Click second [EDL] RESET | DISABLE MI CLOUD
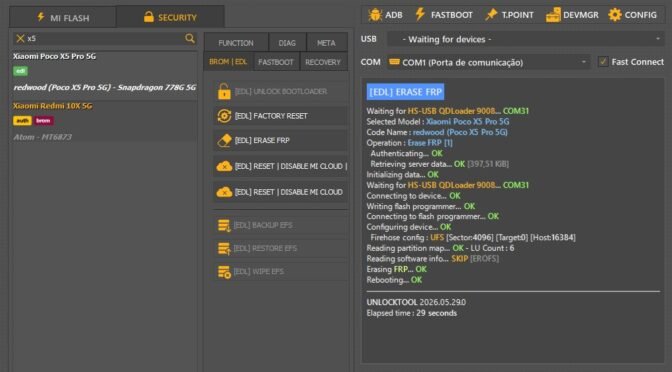The height and width of the screenshot is (372, 672). (x=281, y=192)
